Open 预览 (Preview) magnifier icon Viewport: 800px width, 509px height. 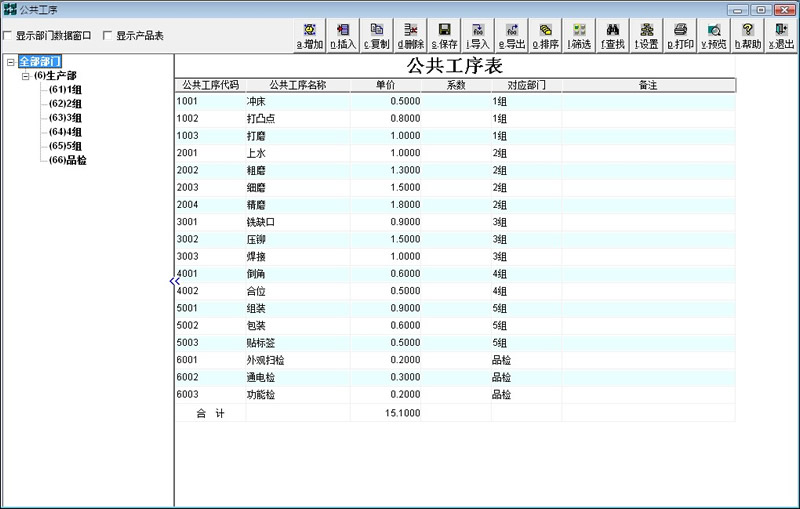coord(714,36)
